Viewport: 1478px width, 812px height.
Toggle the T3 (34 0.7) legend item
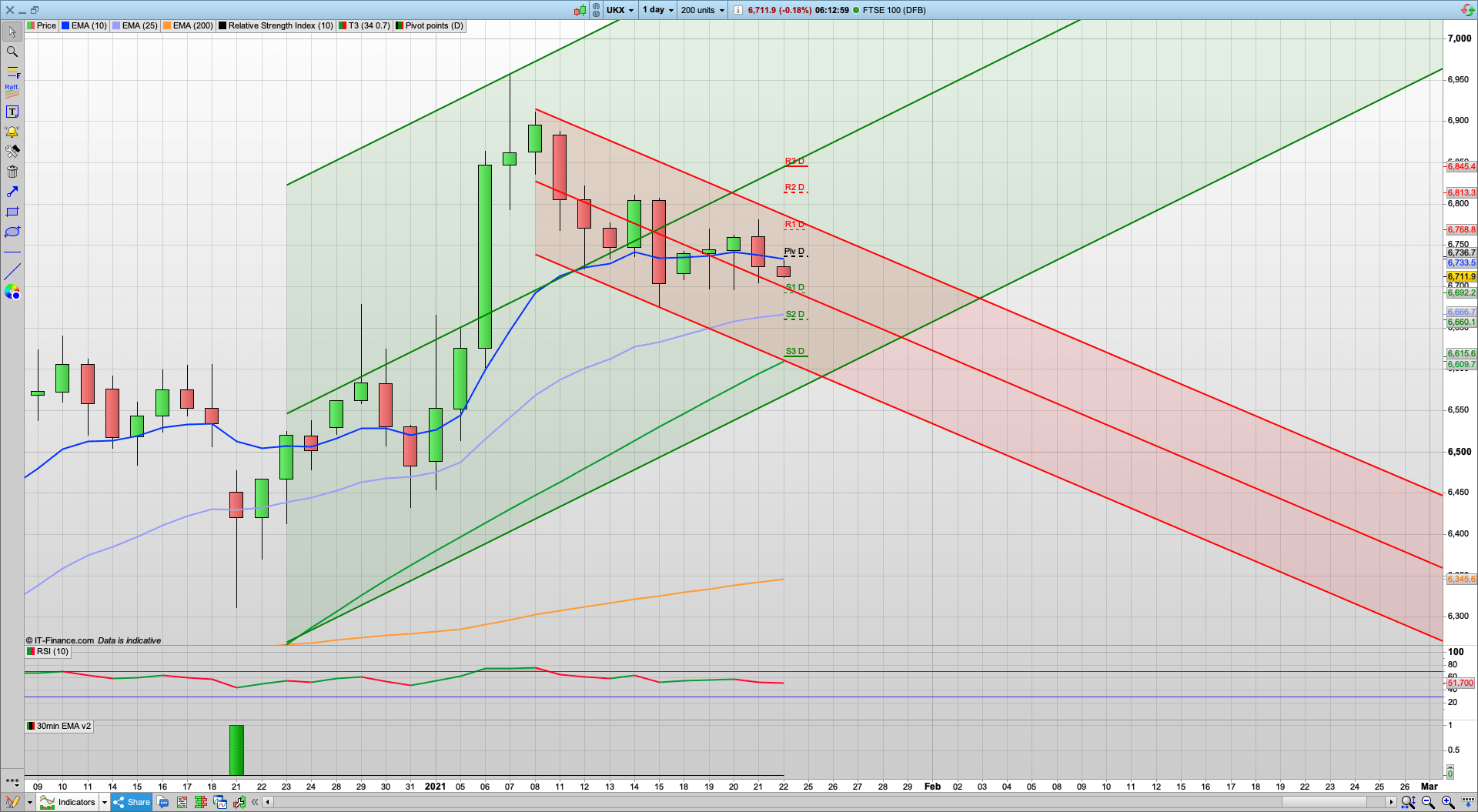click(x=363, y=25)
